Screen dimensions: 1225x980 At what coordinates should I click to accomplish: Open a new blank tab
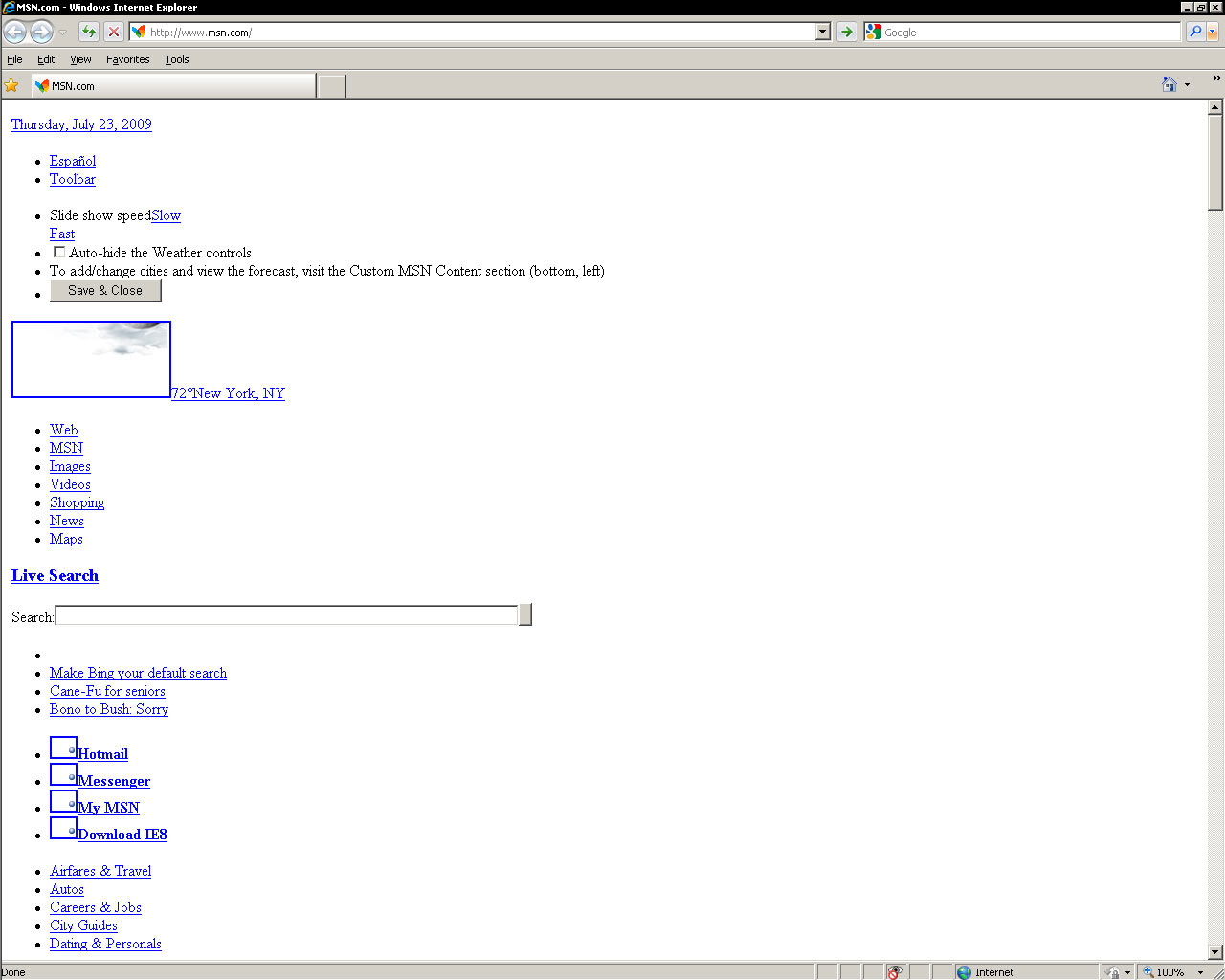[331, 86]
